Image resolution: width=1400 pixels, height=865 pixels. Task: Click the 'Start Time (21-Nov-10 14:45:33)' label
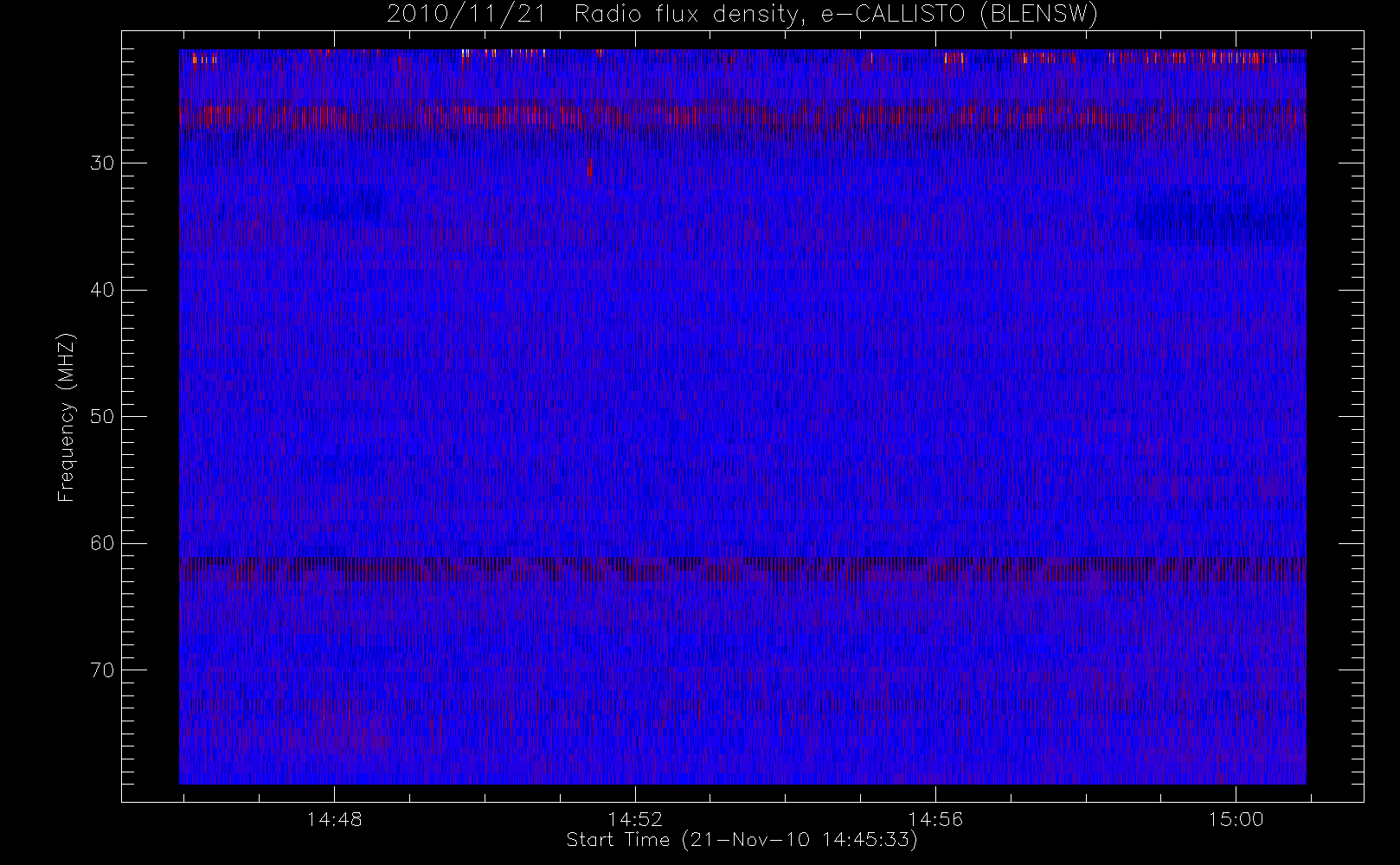tap(742, 840)
